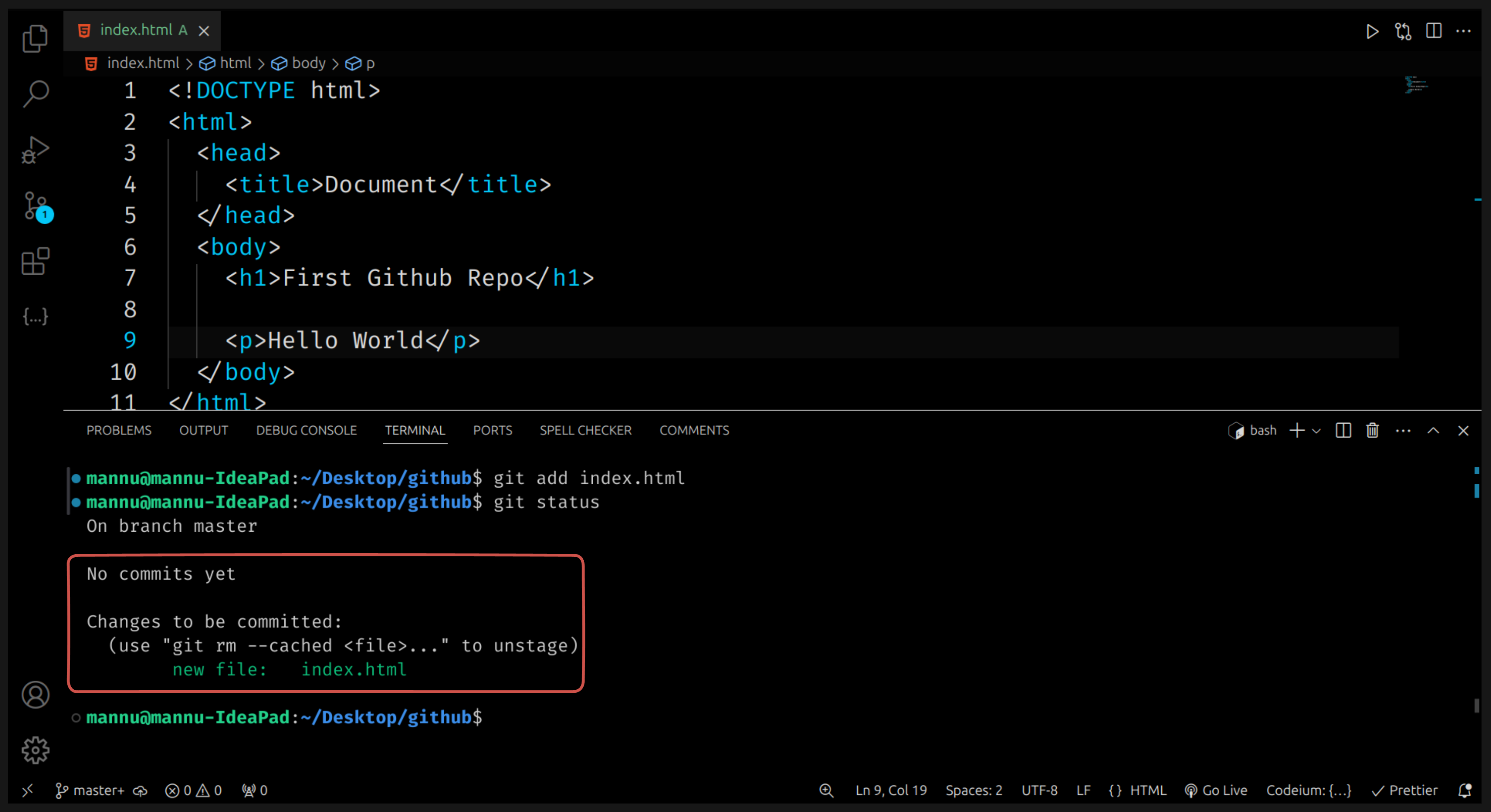Click the Accounts icon
The width and height of the screenshot is (1491, 812).
(35, 695)
